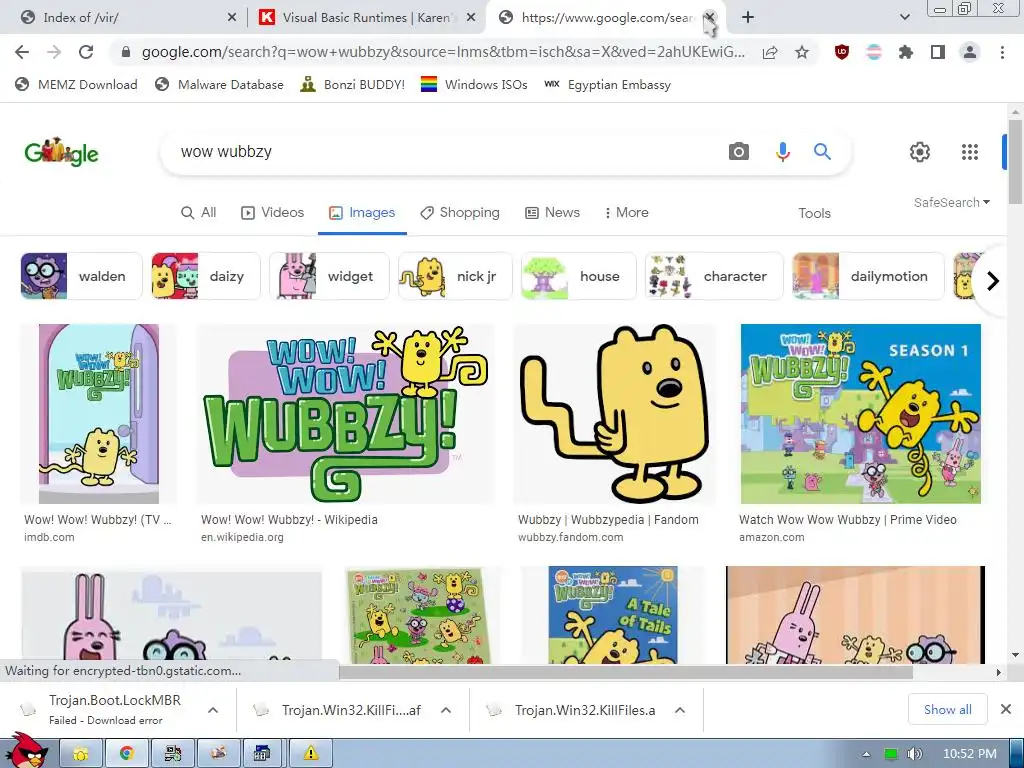This screenshot has width=1024, height=768.
Task: Click the Google doodle logo
Action: [x=61, y=152]
